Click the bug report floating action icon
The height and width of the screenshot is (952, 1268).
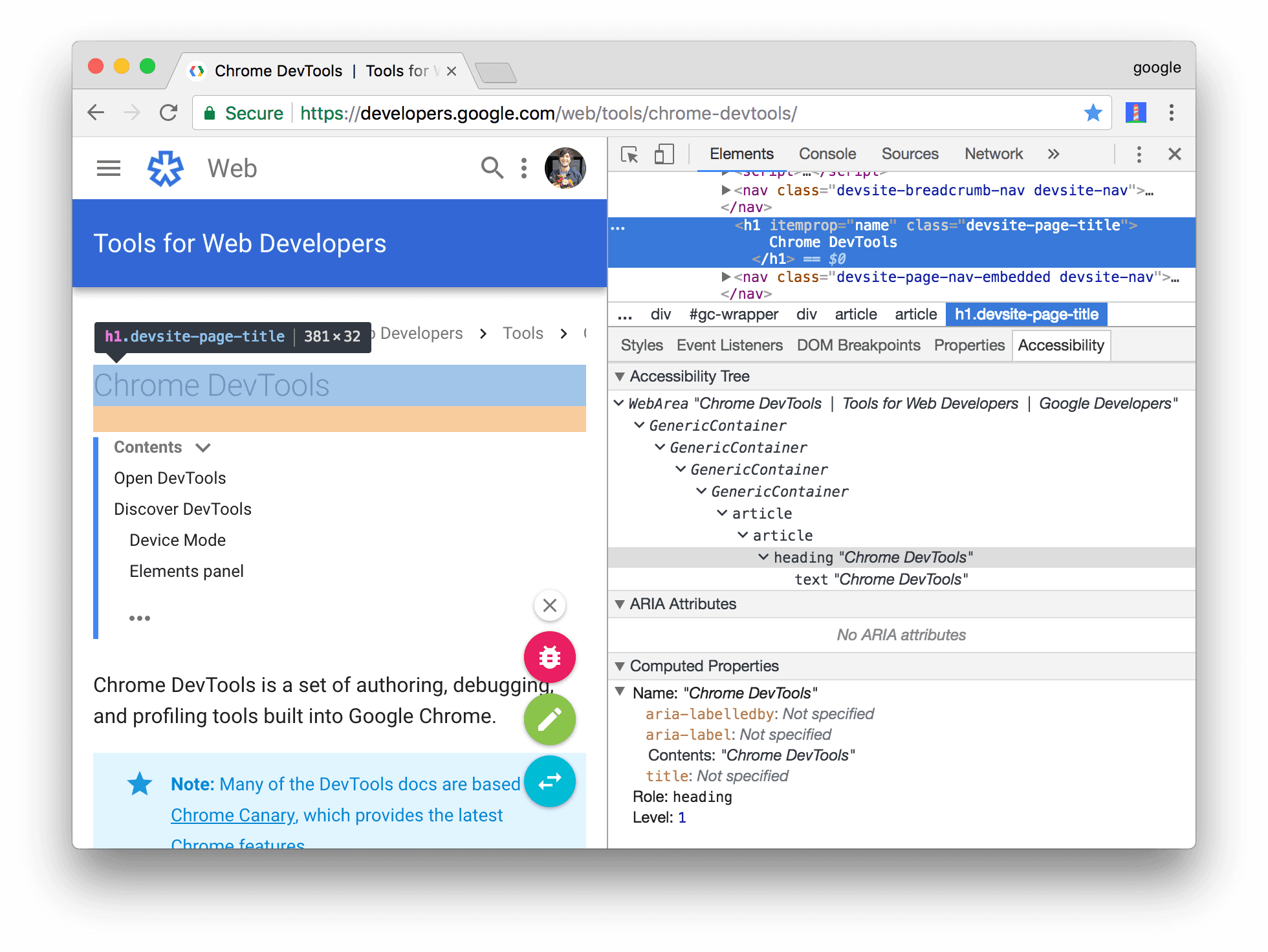click(x=549, y=657)
